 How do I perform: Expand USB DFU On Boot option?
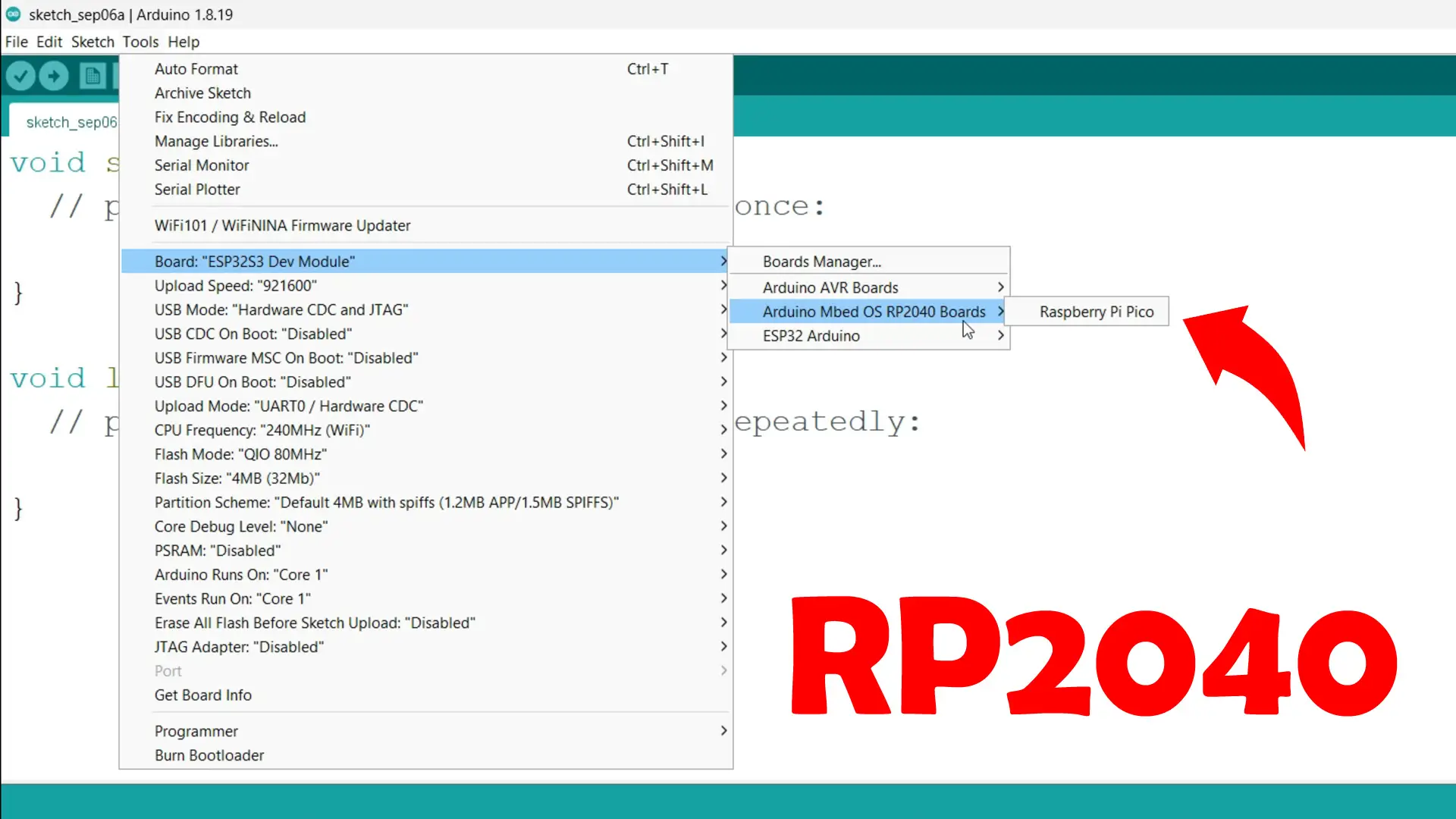(426, 382)
